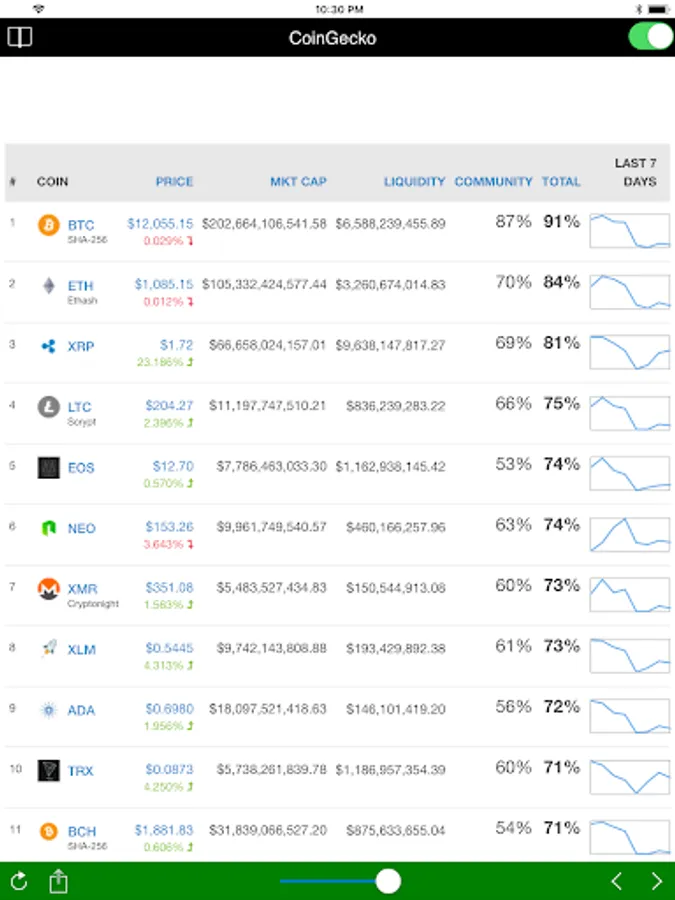The image size is (675, 900).
Task: Select BTC market cap $202,664,106,541.58
Action: [264, 223]
